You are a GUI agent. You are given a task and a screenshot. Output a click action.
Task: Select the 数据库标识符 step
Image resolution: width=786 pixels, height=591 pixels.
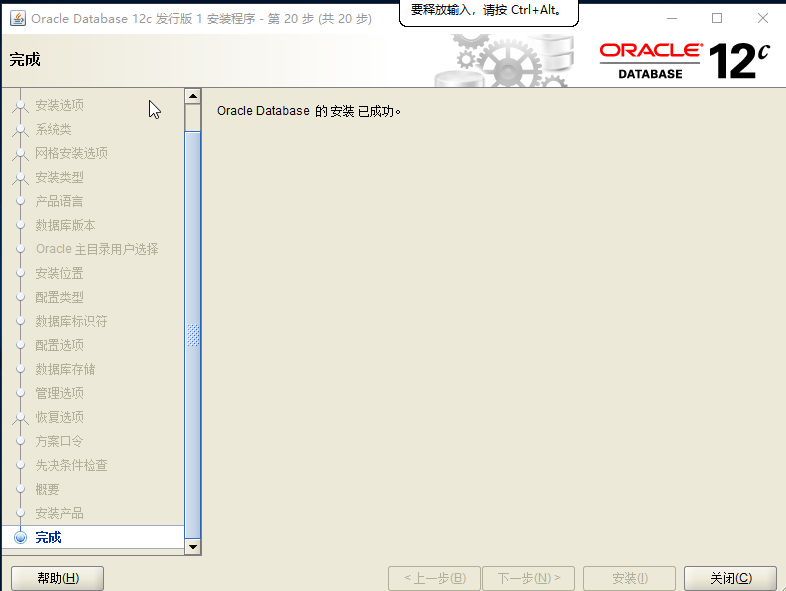click(x=71, y=321)
